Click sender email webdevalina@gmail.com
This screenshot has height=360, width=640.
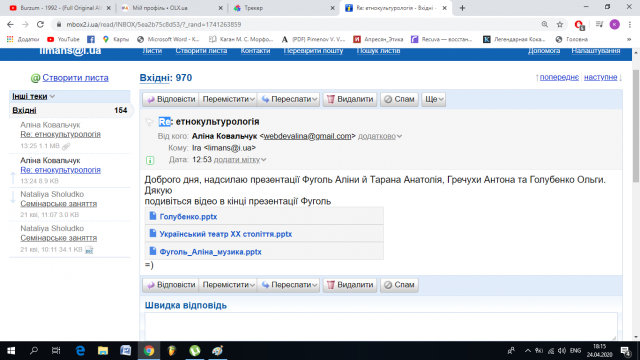click(x=307, y=136)
